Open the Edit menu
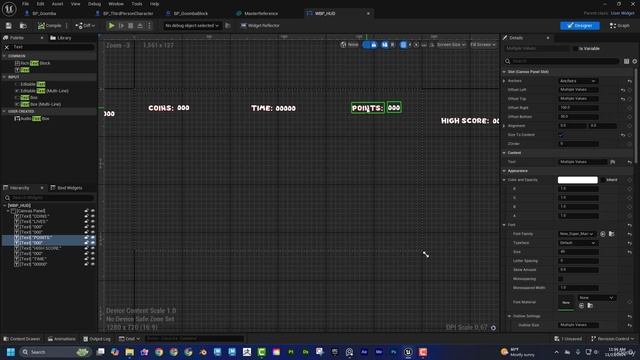The height and width of the screenshot is (360, 640). (40, 4)
